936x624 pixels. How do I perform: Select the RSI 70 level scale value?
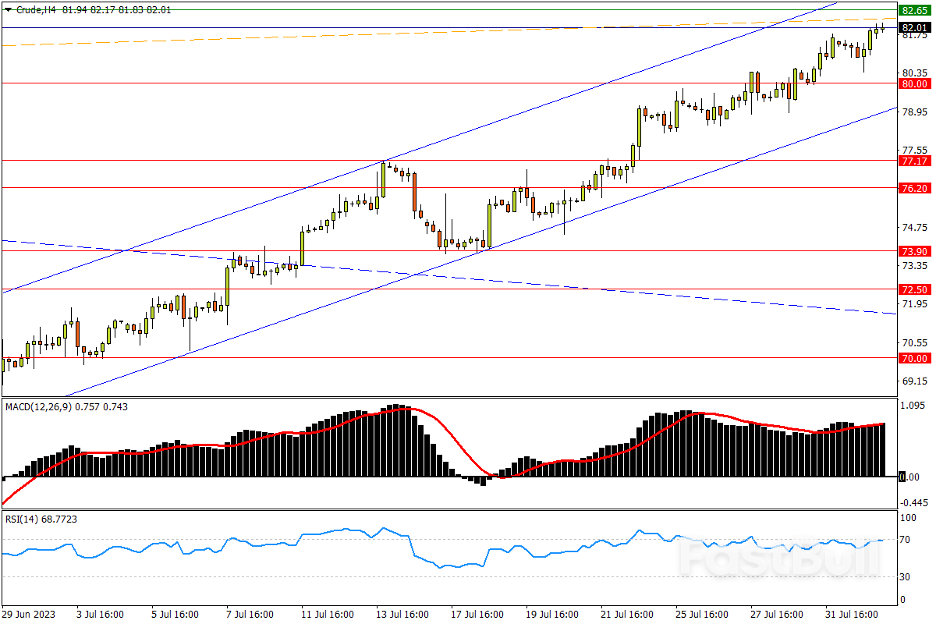907,540
